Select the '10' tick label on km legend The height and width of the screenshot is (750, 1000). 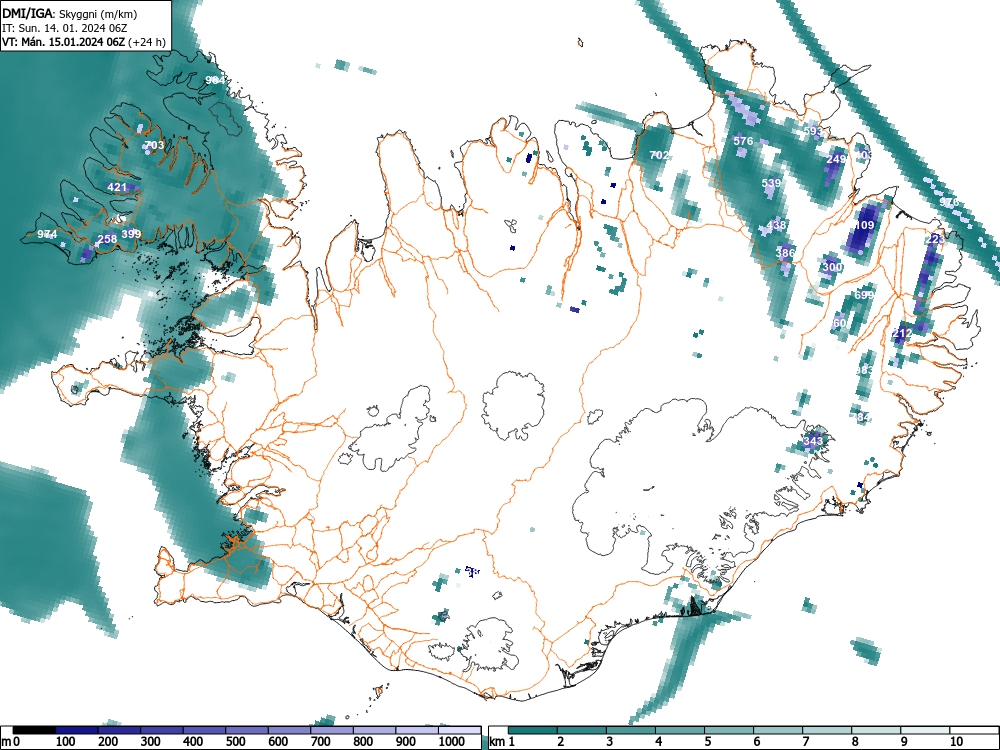pyautogui.click(x=956, y=742)
